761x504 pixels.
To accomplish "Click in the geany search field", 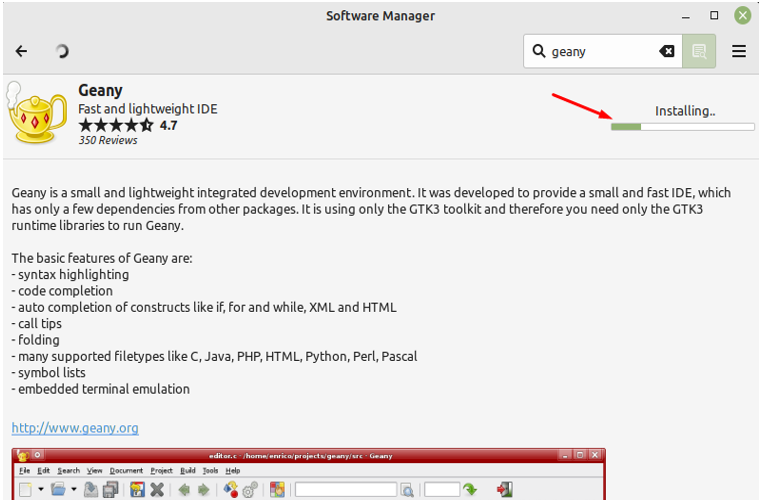I will pyautogui.click(x=600, y=51).
